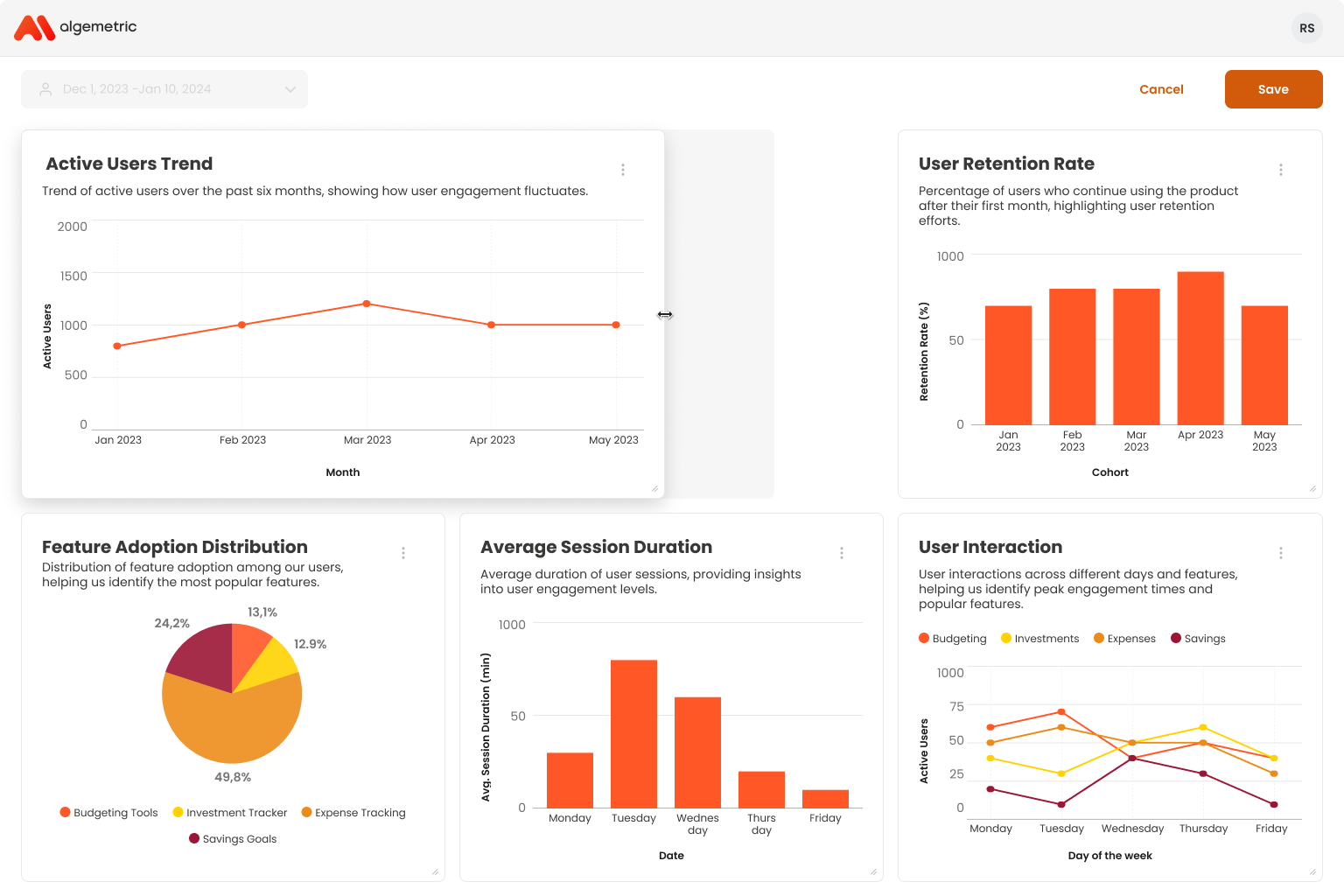Screen dimensions: 1344x896
Task: Toggle Budgeting series in User Interaction legend
Action: pos(952,638)
